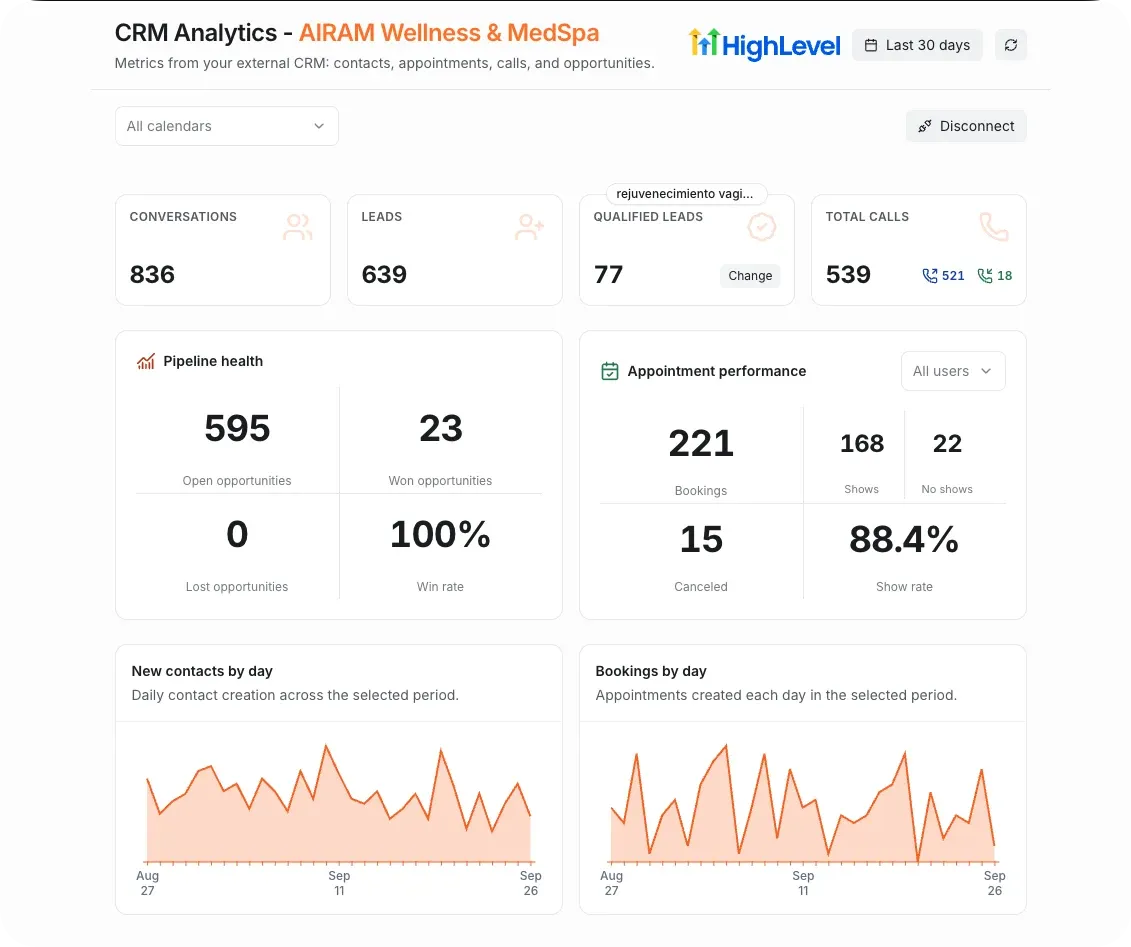Open the Last 30 days date selector

point(917,45)
